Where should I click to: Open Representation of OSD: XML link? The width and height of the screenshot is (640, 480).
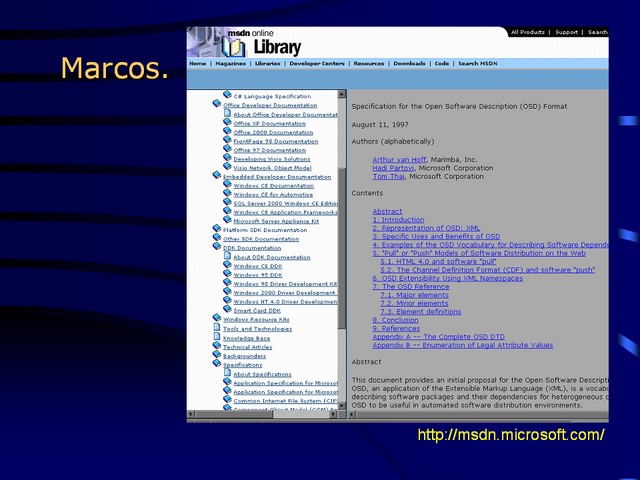click(x=426, y=228)
